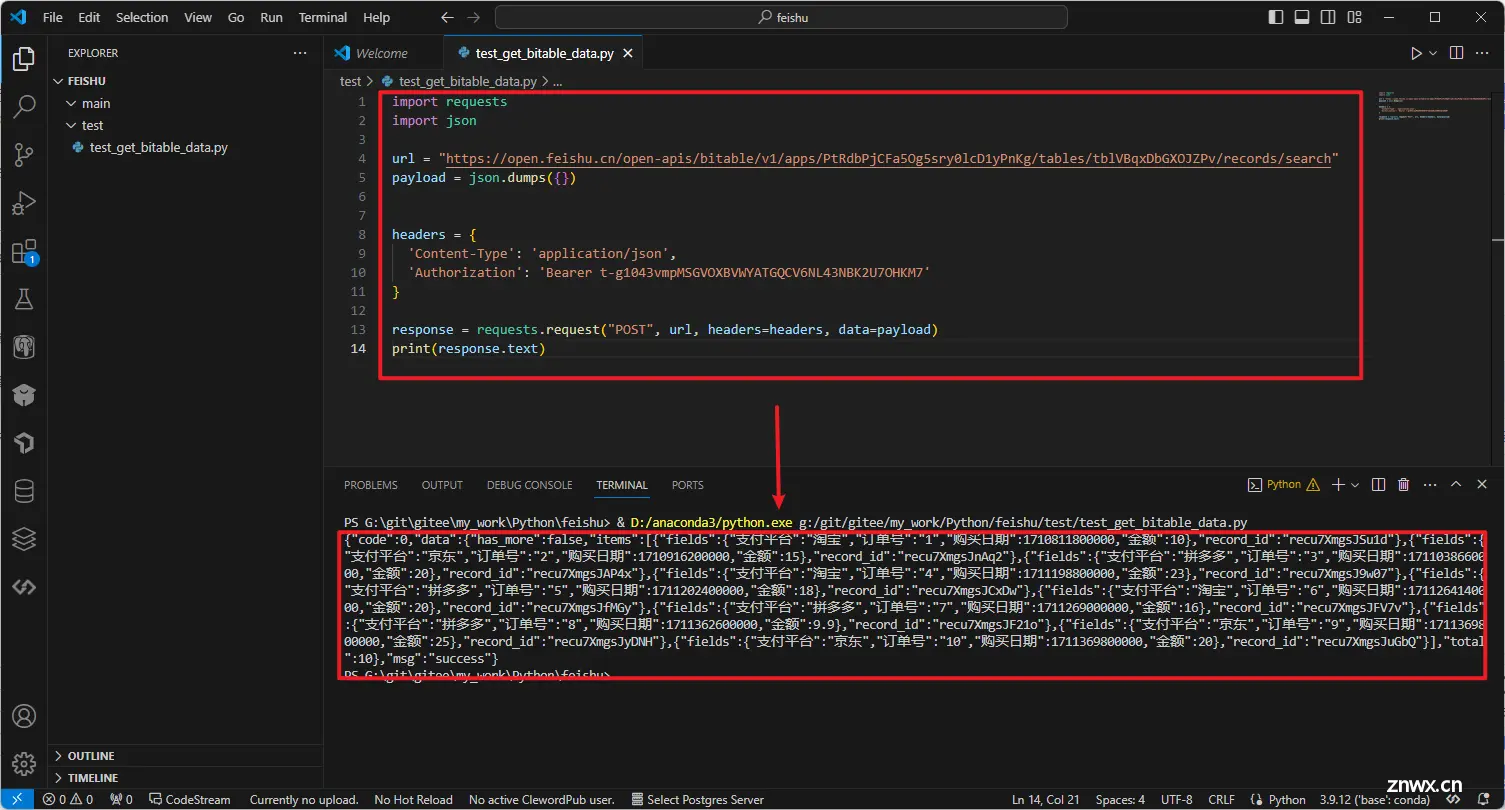Open the Explorer view in the activity bar
The image size is (1505, 810).
[x=24, y=59]
